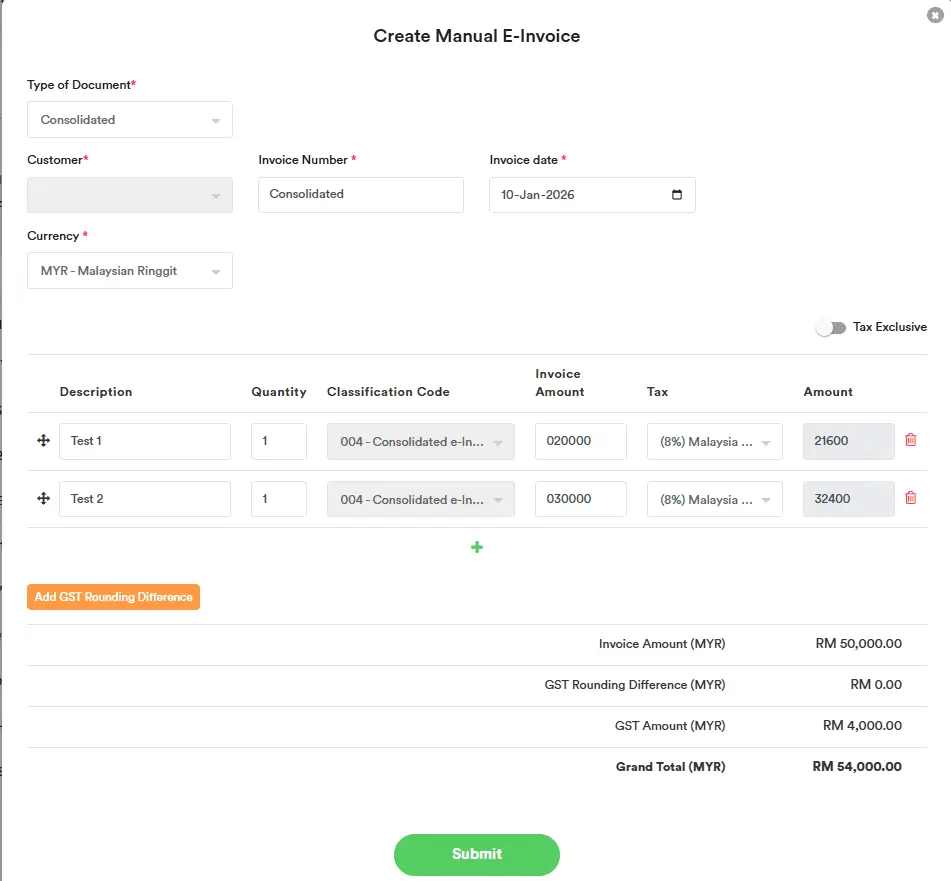
Task: Enable the Tax Exclusive toggle
Action: coord(831,327)
